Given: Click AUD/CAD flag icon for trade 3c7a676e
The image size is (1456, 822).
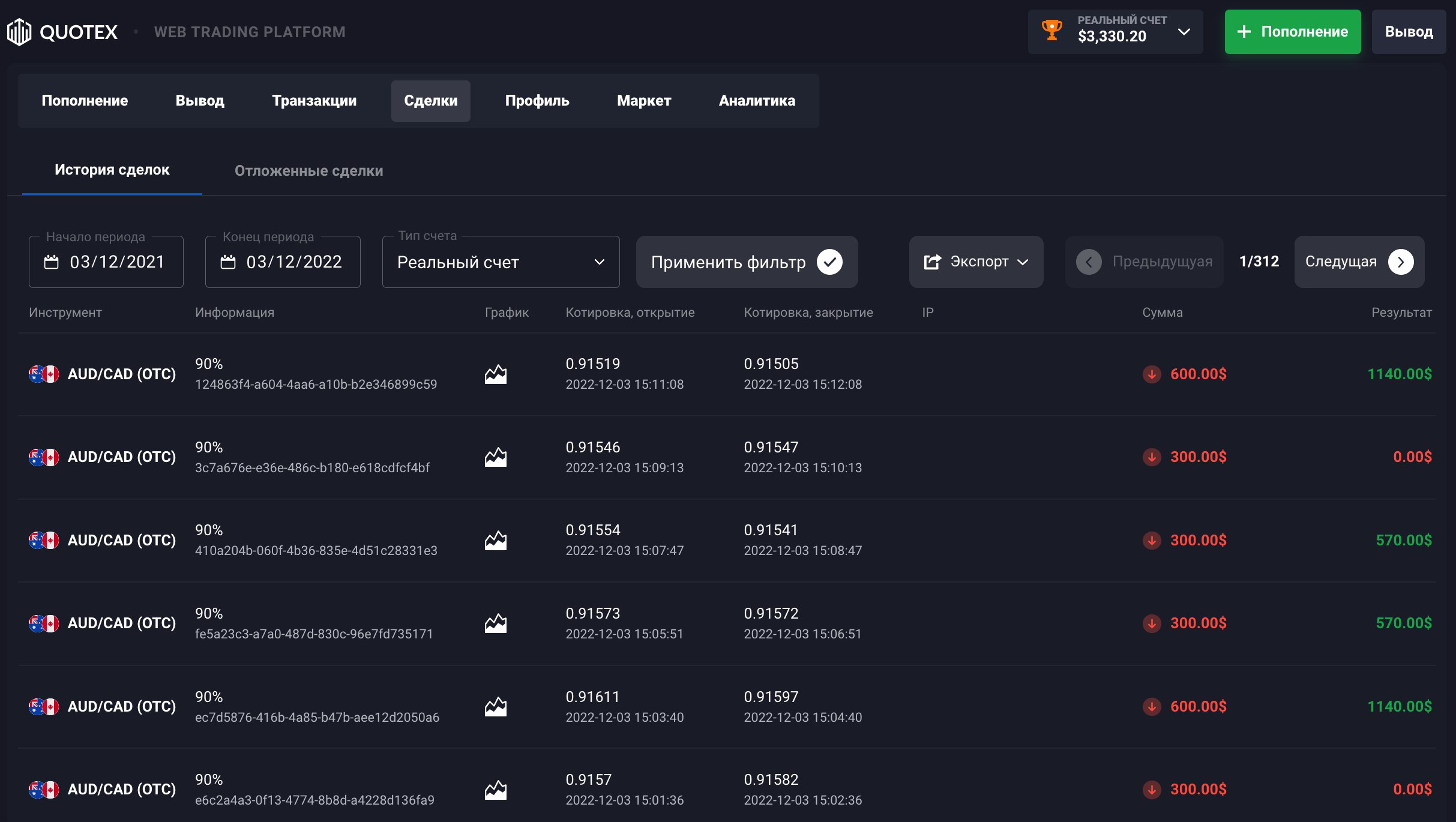Looking at the screenshot, I should pyautogui.click(x=44, y=457).
